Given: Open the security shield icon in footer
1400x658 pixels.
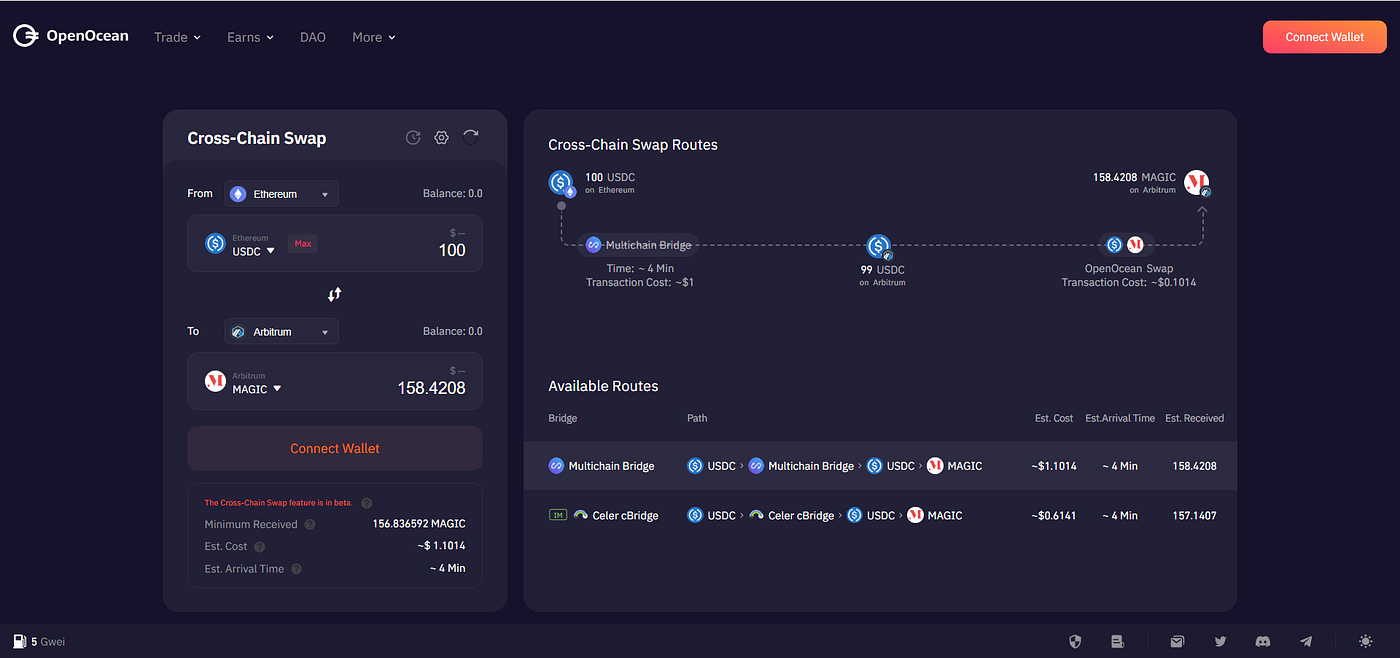Looking at the screenshot, I should click(x=1075, y=641).
